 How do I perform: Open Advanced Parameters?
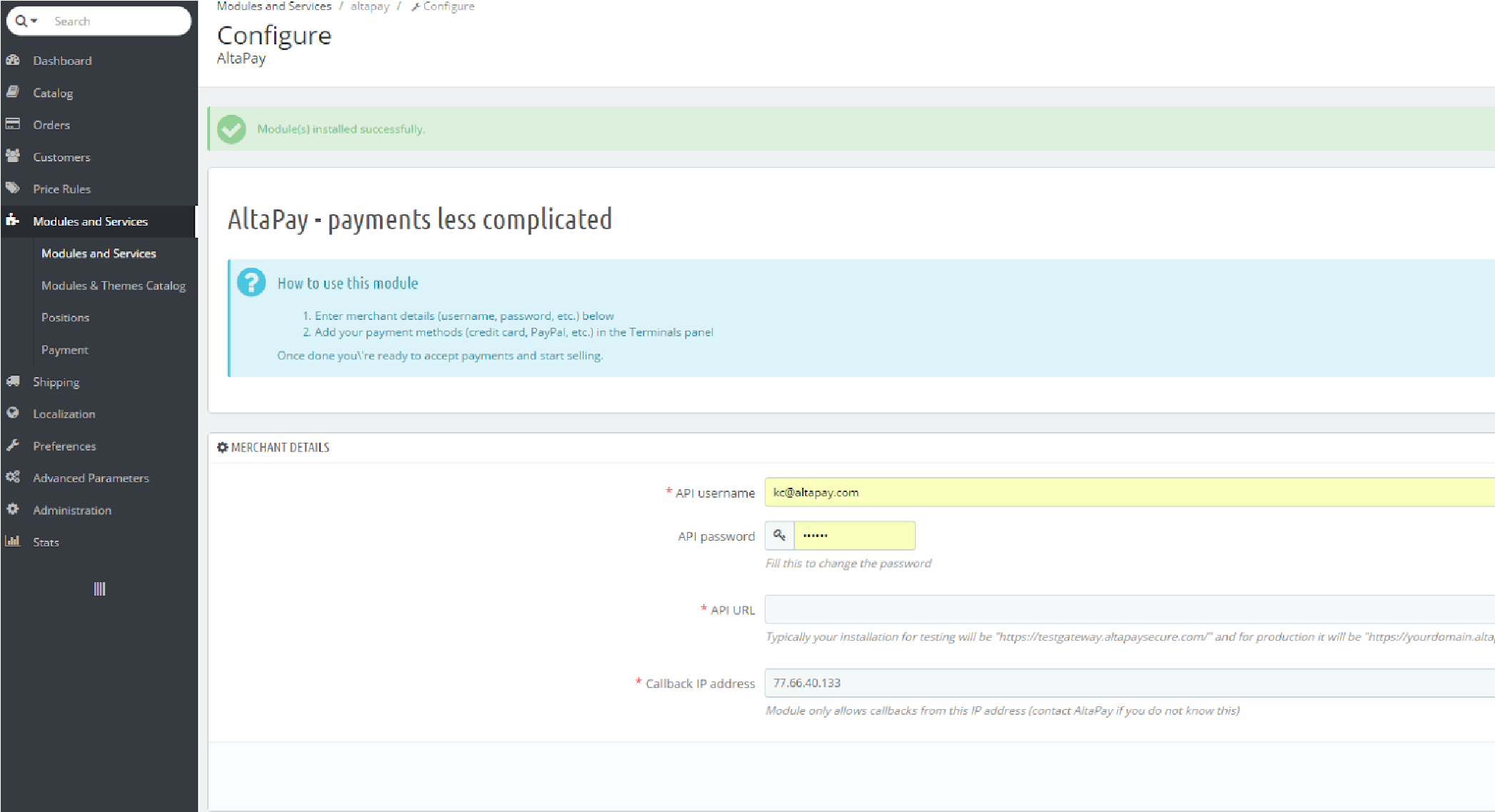[x=91, y=478]
